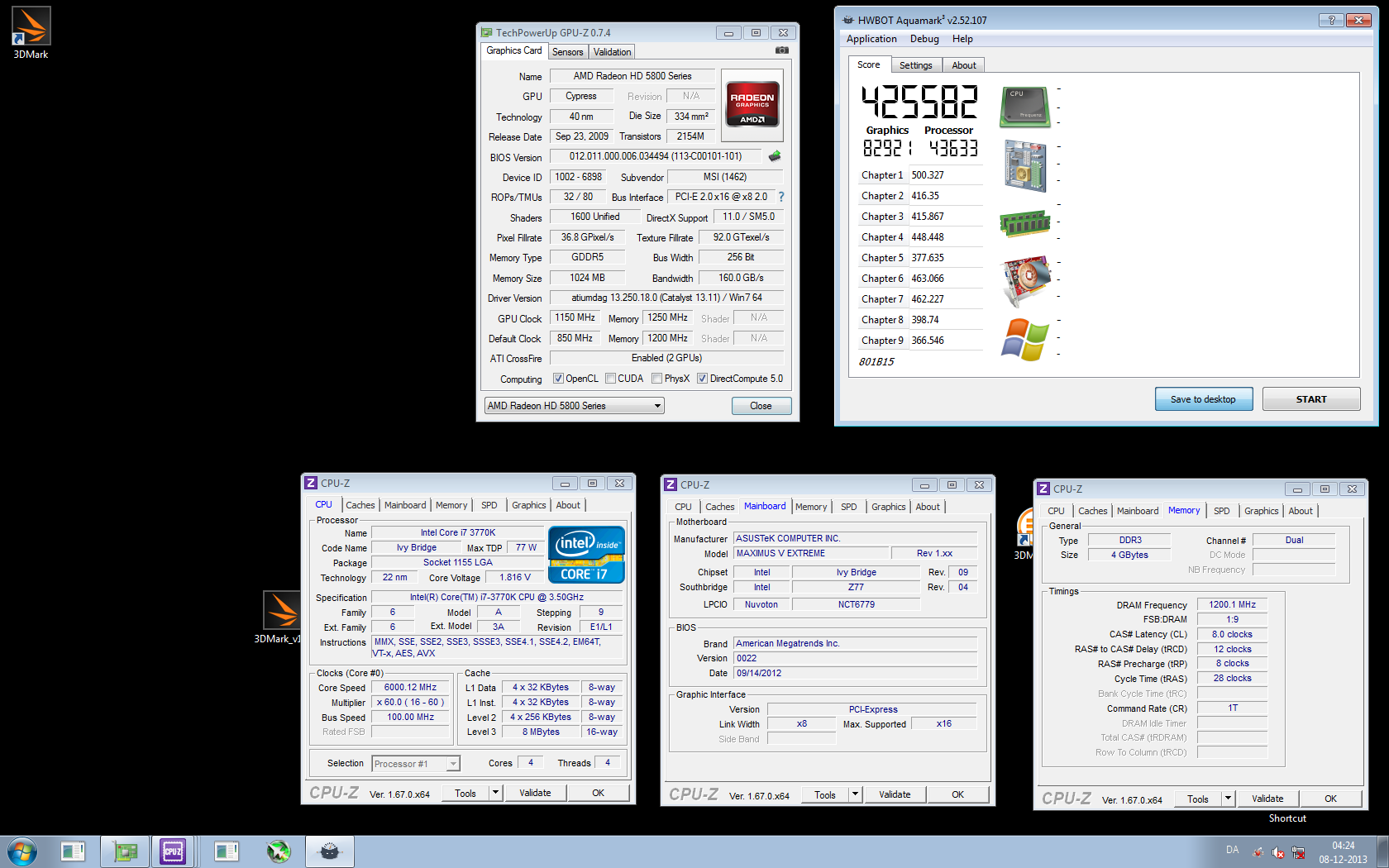Open the 3DMark desktop shortcut
This screenshot has width=1389, height=868.
click(31, 33)
